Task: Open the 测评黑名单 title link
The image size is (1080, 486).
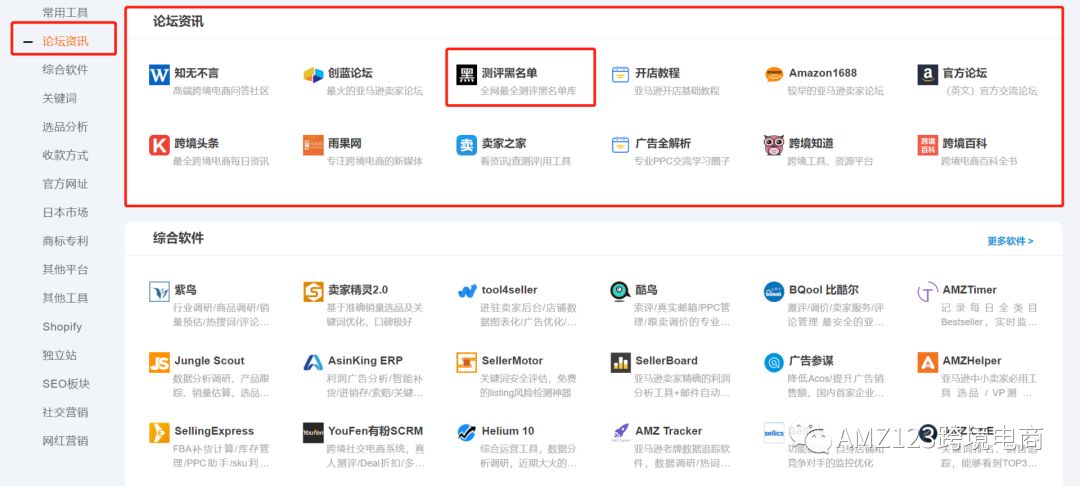Action: (x=509, y=73)
